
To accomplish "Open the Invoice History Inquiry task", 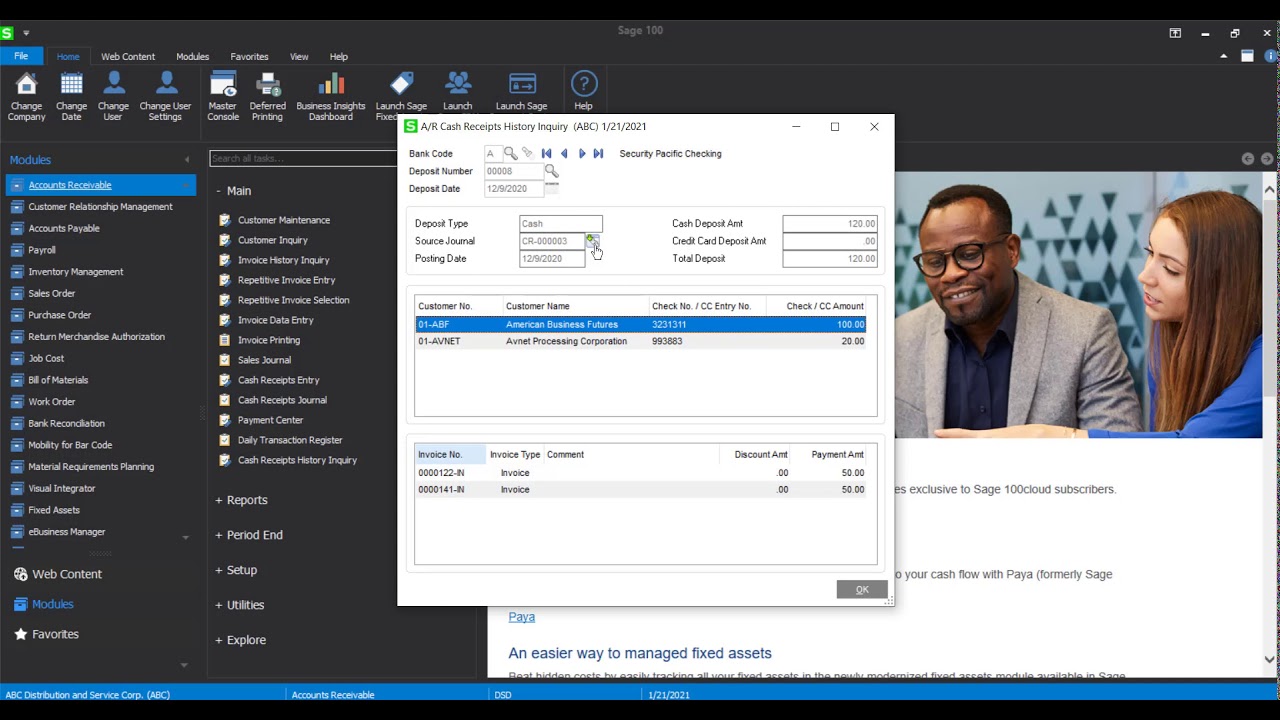I will pos(283,260).
